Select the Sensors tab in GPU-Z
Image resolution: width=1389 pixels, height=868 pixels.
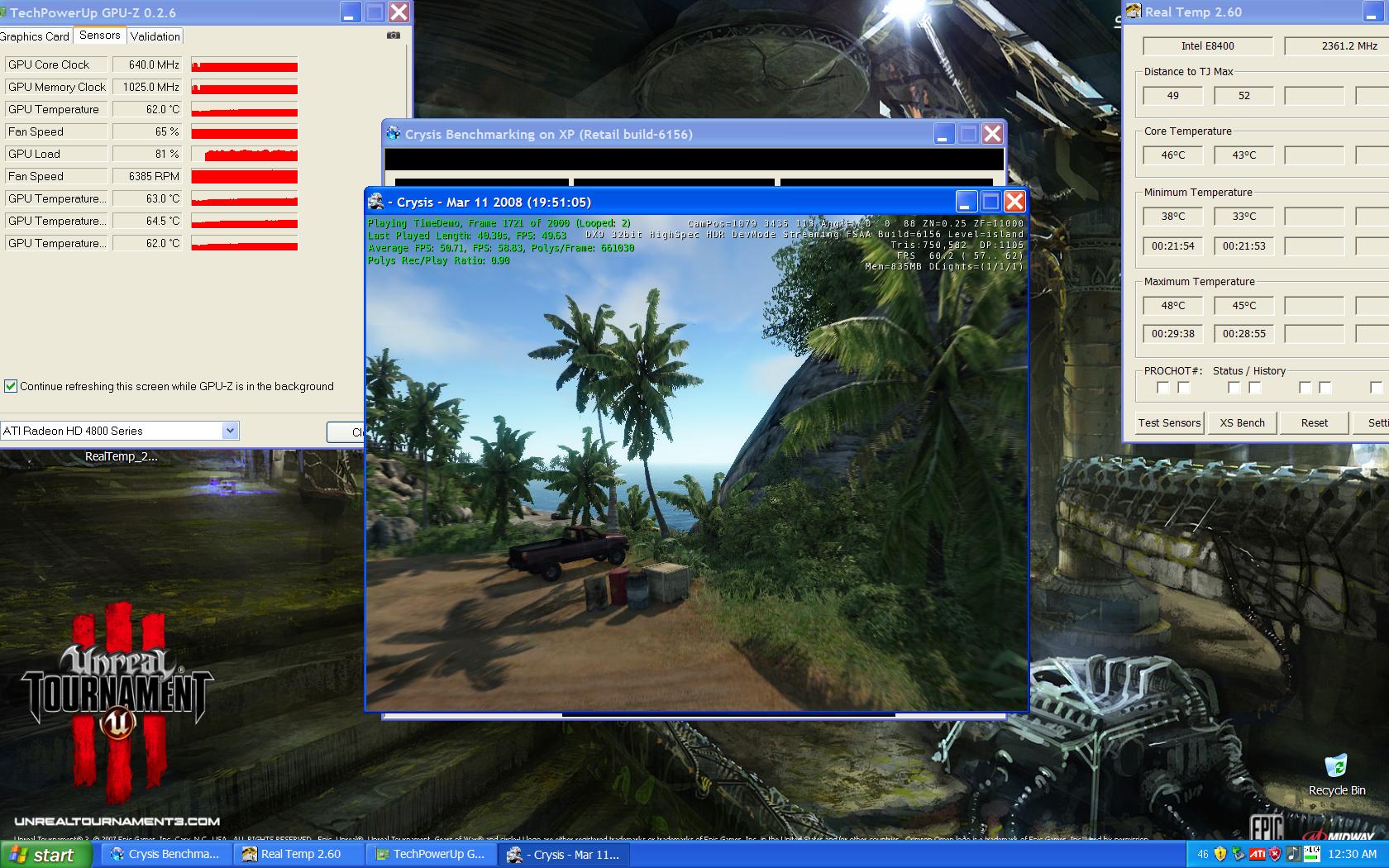[100, 36]
